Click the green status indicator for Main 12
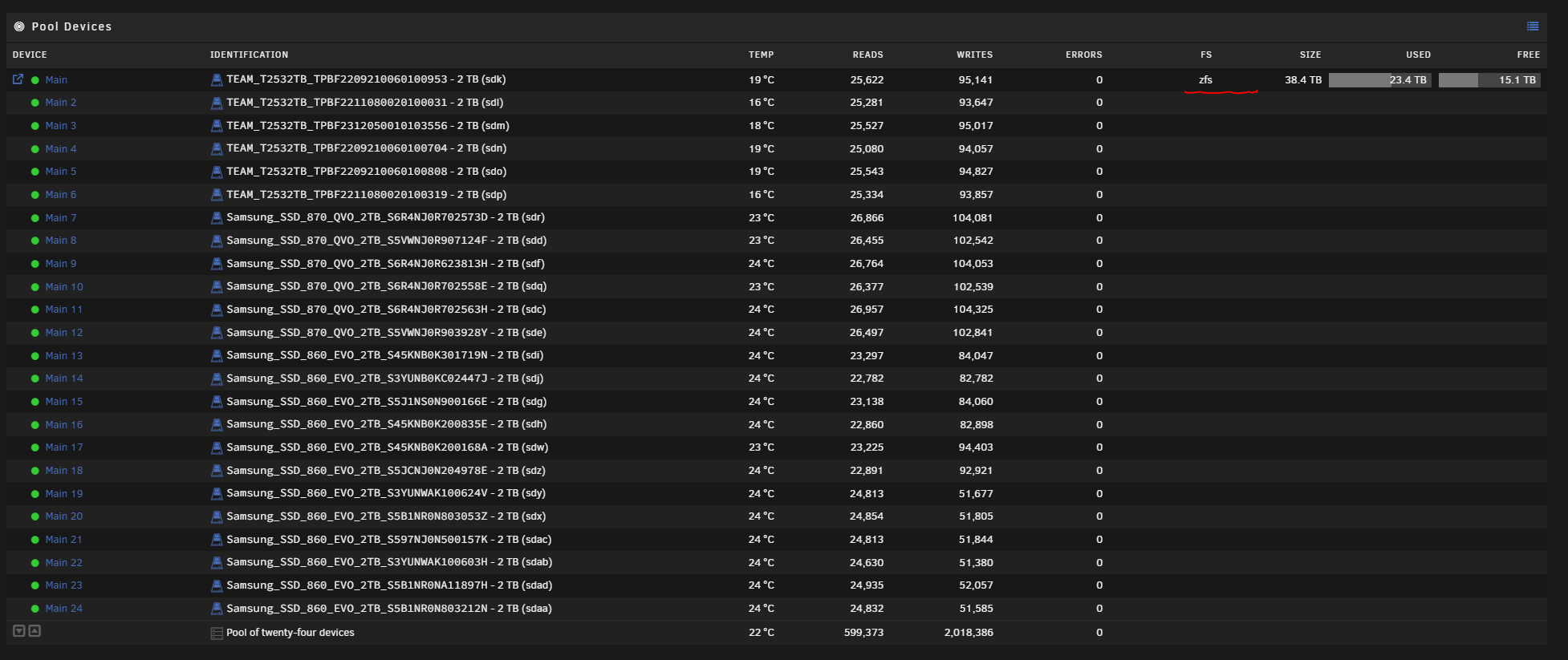The height and width of the screenshot is (660, 1568). tap(35, 333)
